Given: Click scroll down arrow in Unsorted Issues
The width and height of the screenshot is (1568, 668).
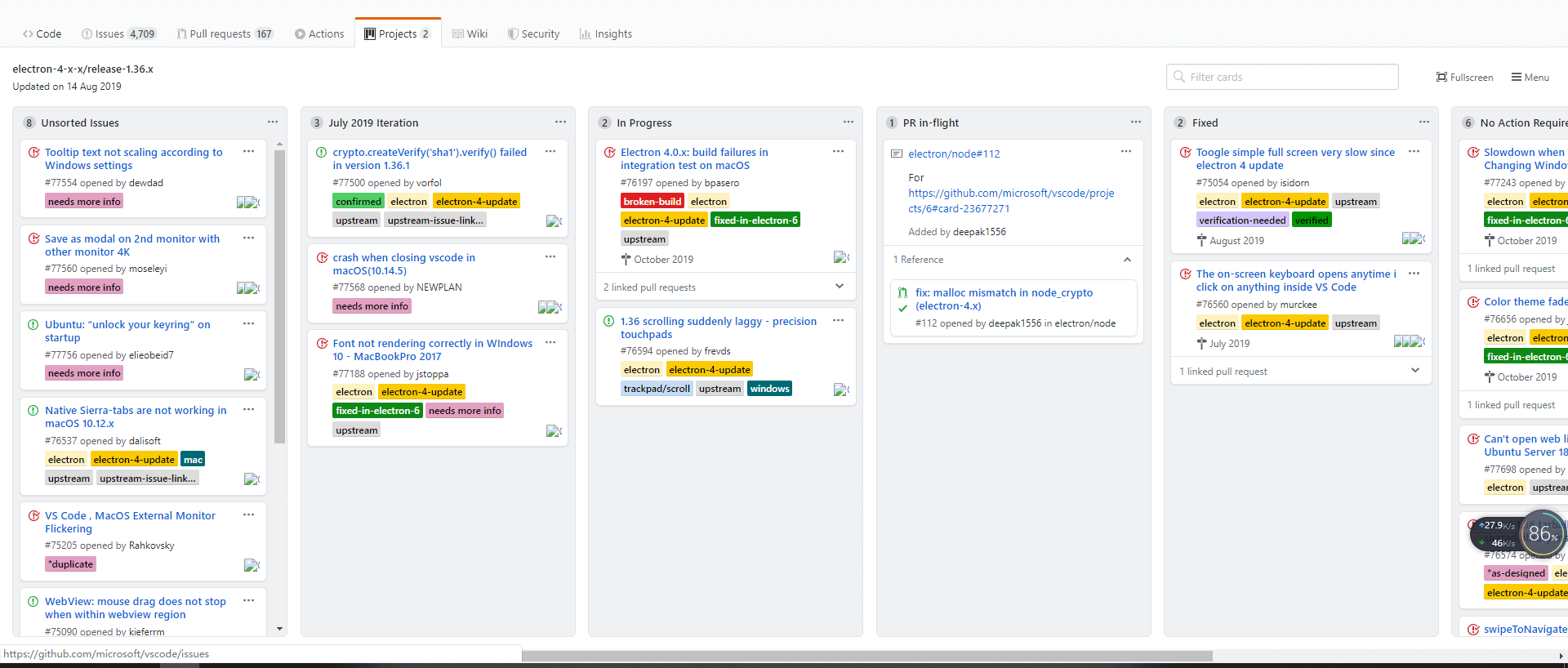Looking at the screenshot, I should [279, 629].
